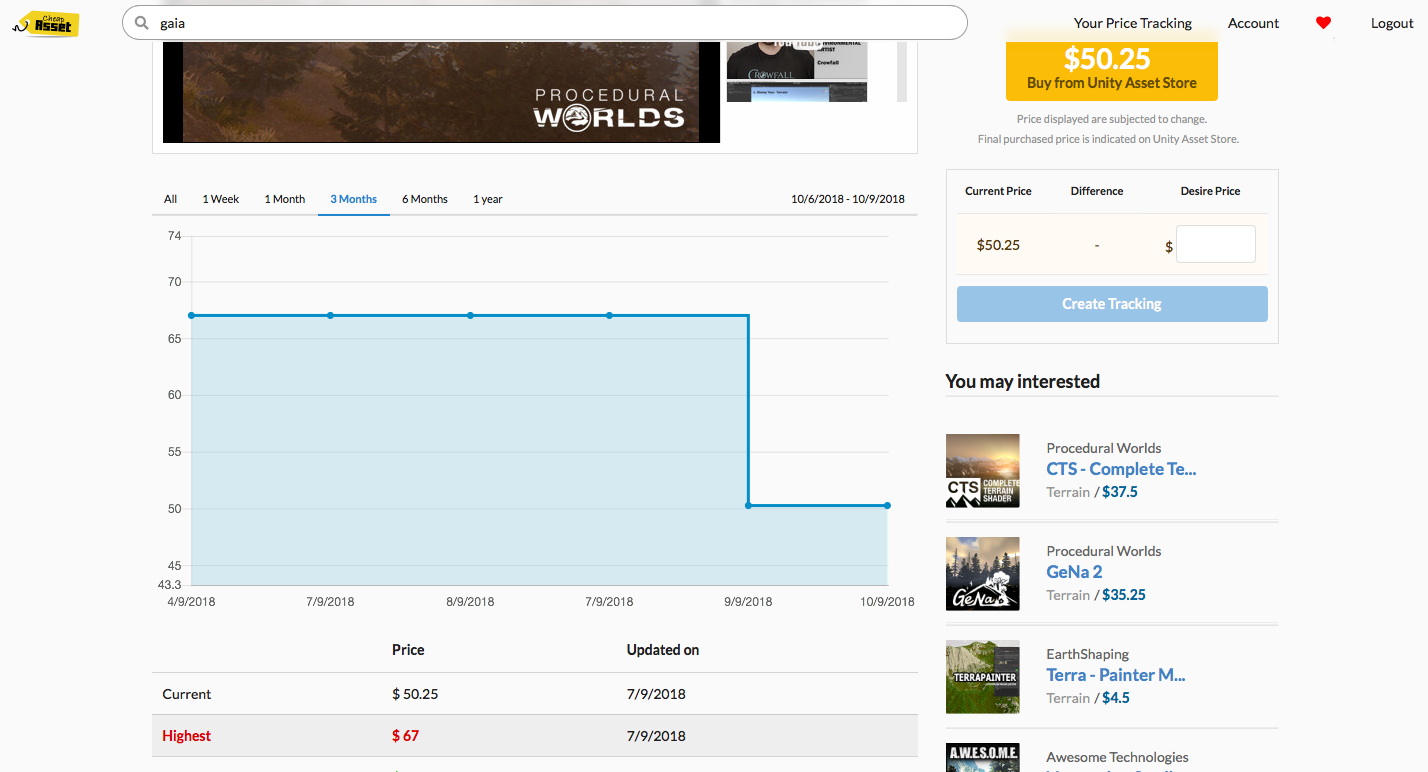Screen dimensions: 1428x772
Task: Click the red heart favorites icon
Action: pos(1323,23)
